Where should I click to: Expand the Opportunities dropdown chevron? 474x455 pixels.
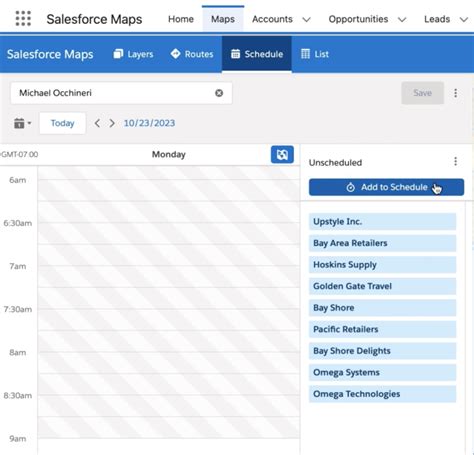402,20
